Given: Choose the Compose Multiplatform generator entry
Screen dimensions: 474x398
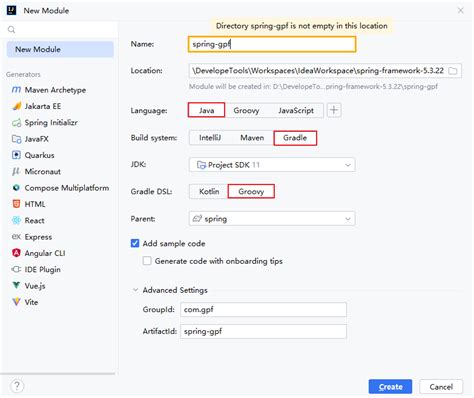Looking at the screenshot, I should pos(60,188).
